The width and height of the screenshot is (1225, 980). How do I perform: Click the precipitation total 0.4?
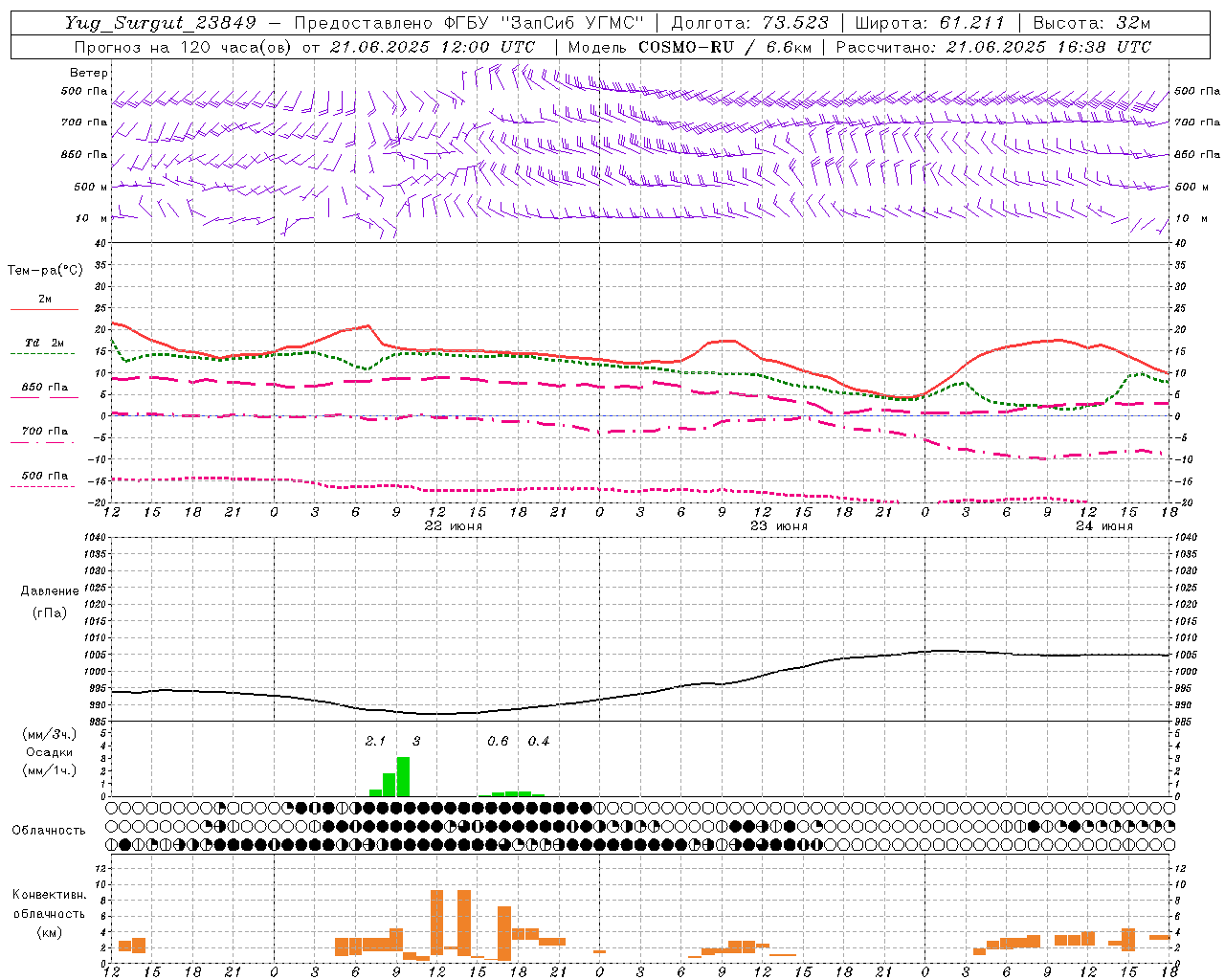[539, 741]
